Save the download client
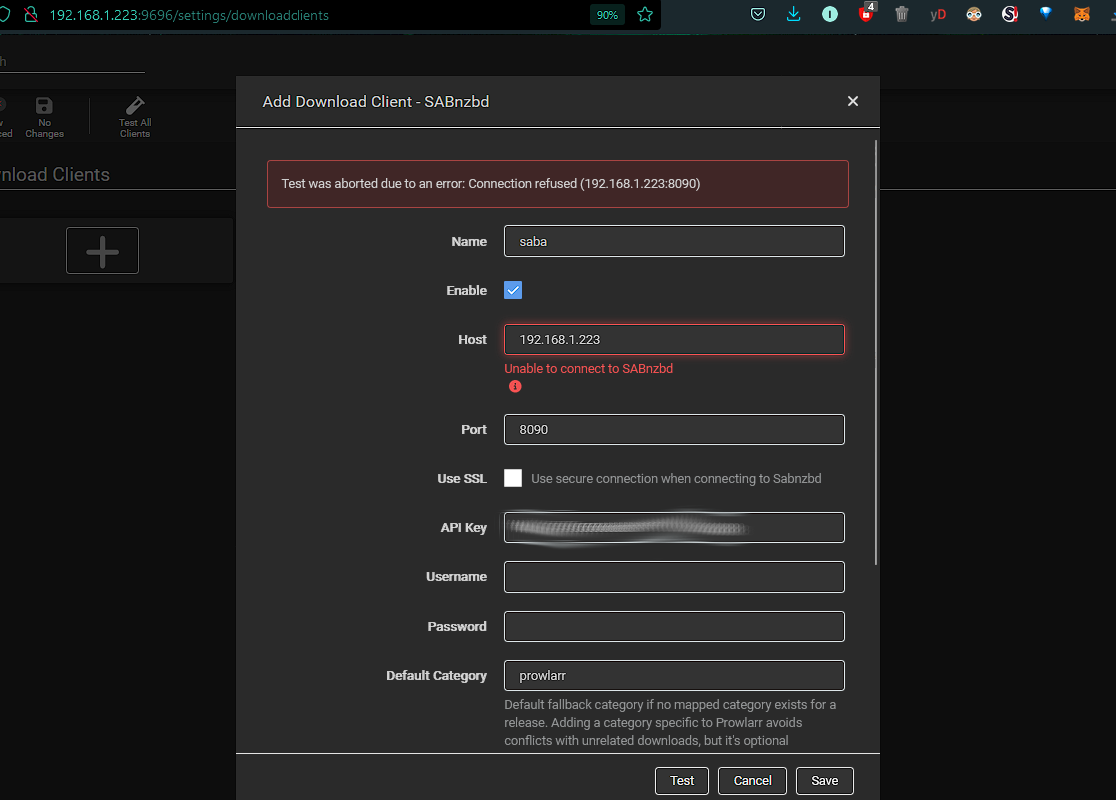Viewport: 1116px width, 800px height. [824, 781]
